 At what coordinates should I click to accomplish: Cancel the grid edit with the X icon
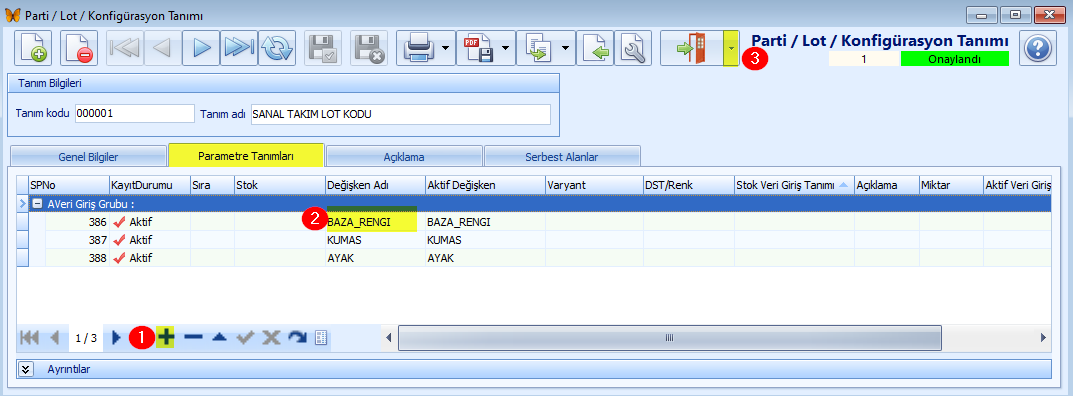[272, 337]
